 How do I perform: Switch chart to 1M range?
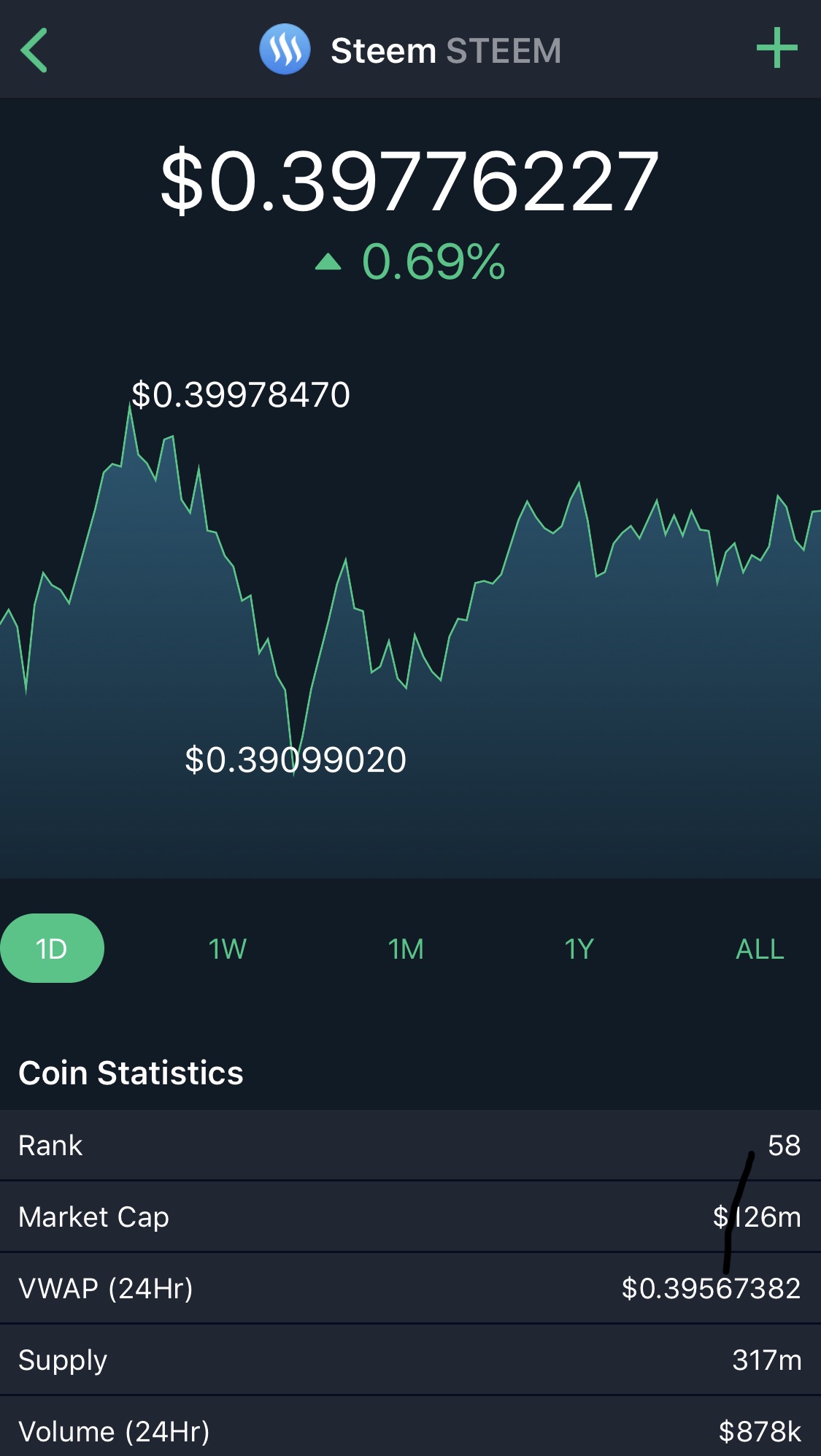coord(406,949)
